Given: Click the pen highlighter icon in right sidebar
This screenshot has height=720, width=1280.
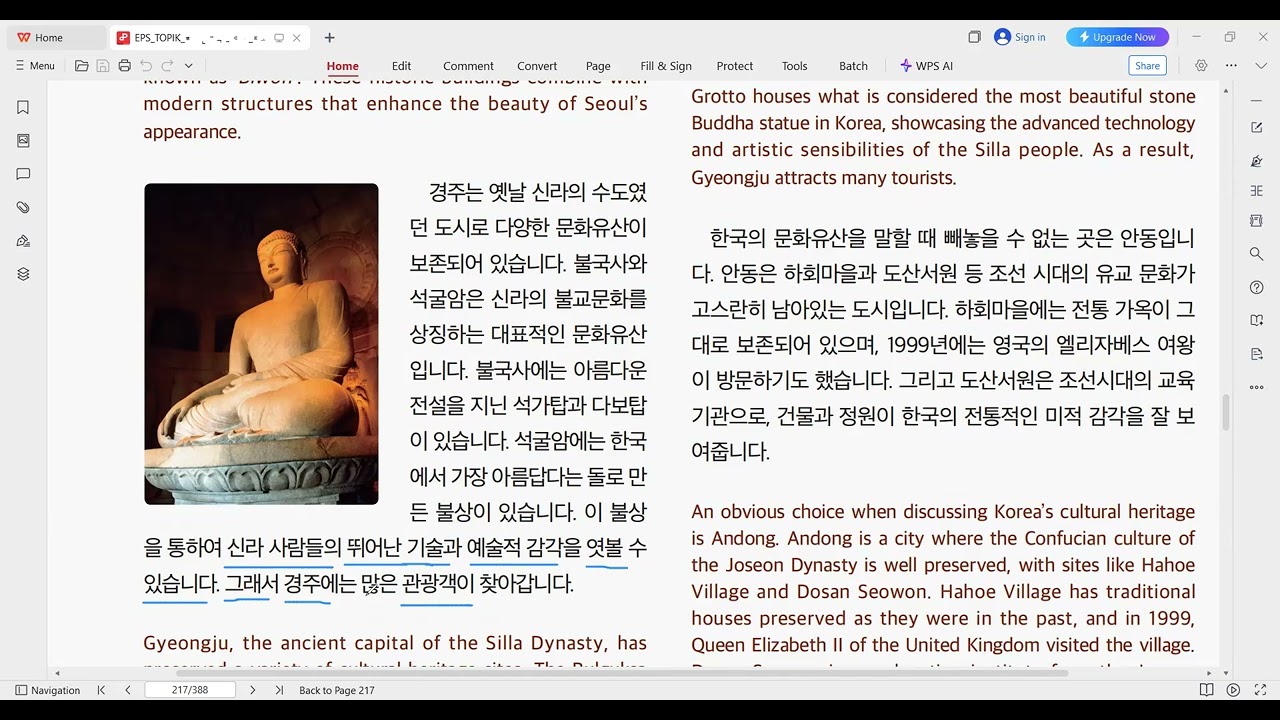Looking at the screenshot, I should (x=1257, y=161).
